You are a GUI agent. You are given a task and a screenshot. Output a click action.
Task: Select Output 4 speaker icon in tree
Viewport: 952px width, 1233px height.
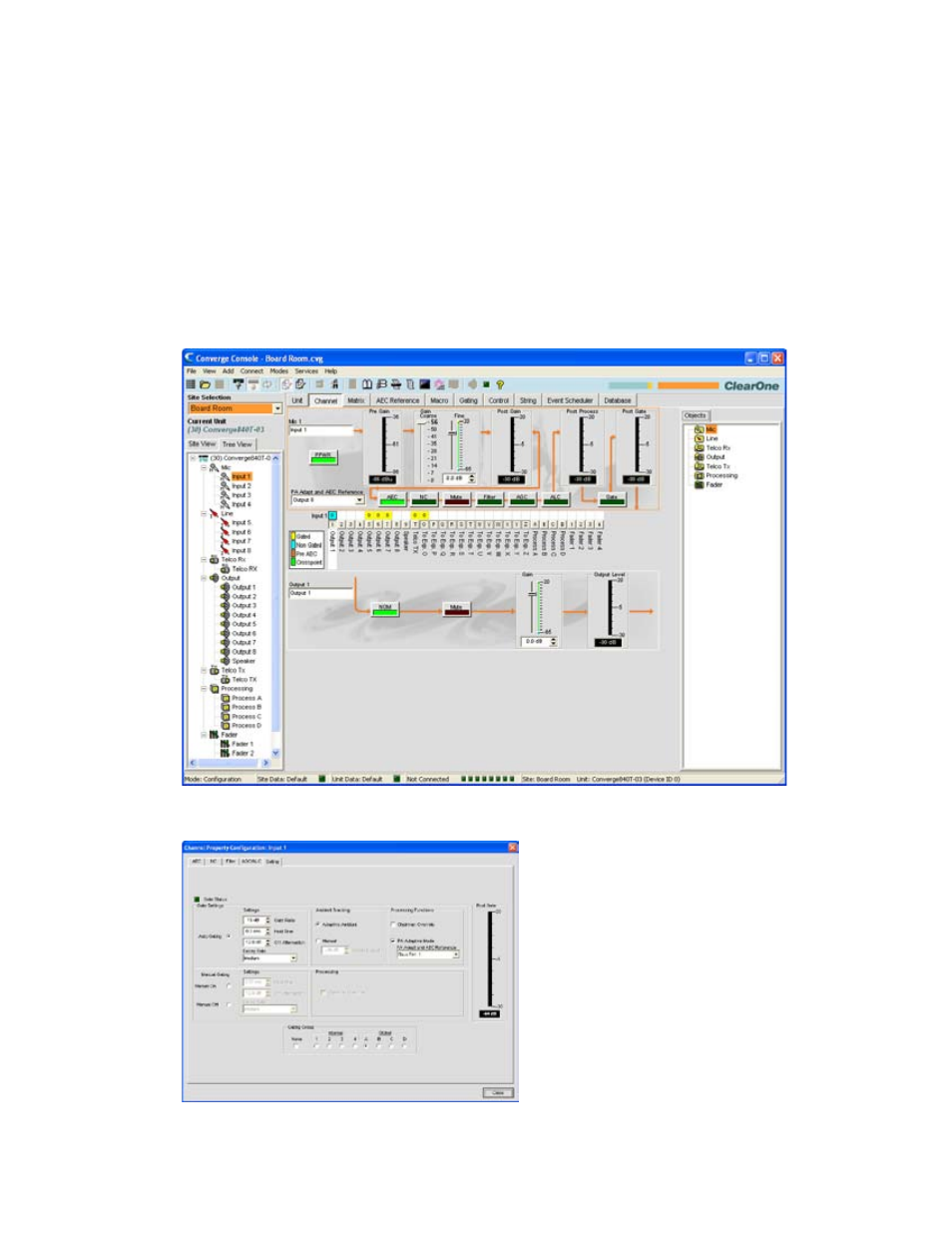coord(226,615)
